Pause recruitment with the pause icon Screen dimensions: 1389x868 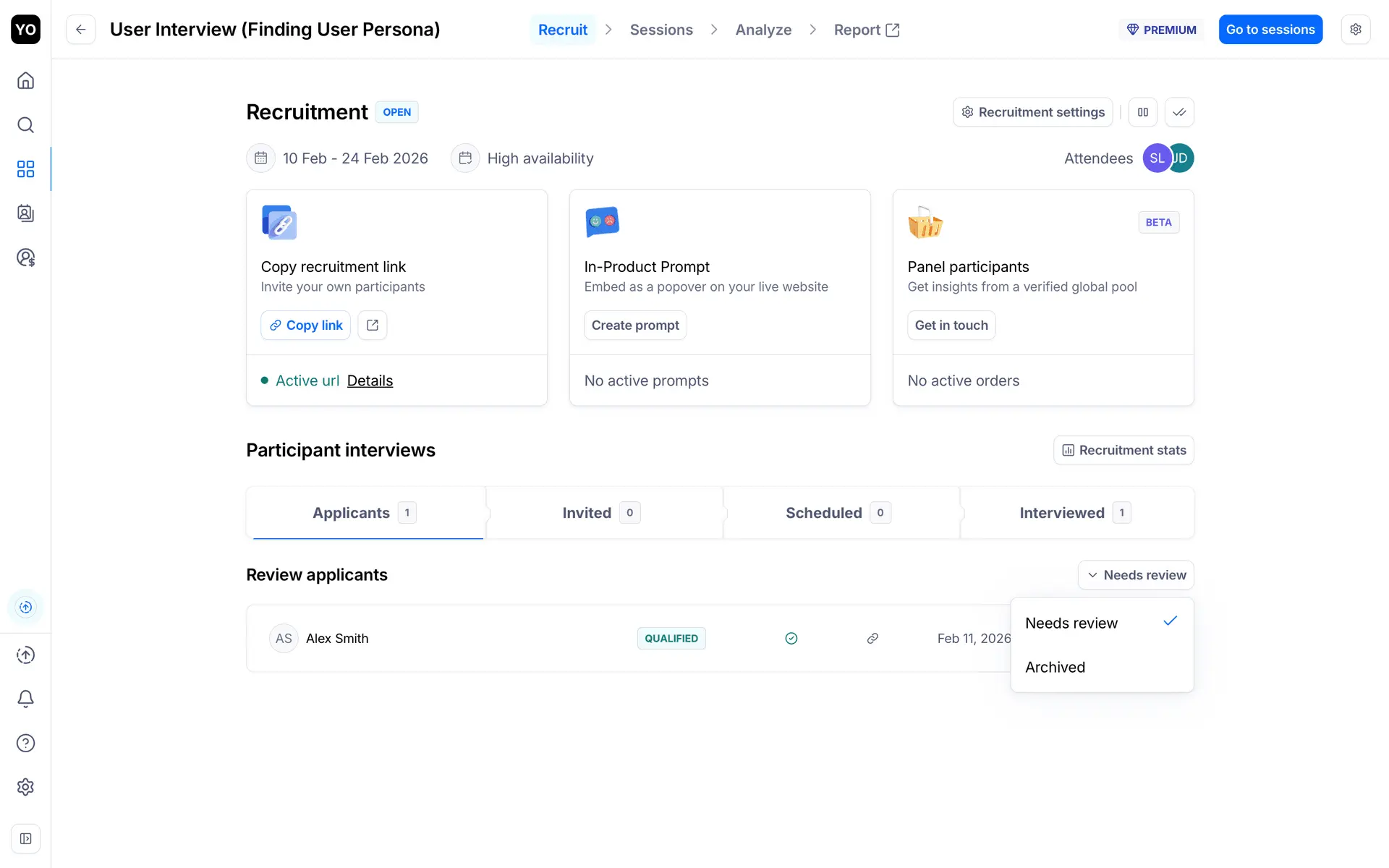(x=1143, y=112)
